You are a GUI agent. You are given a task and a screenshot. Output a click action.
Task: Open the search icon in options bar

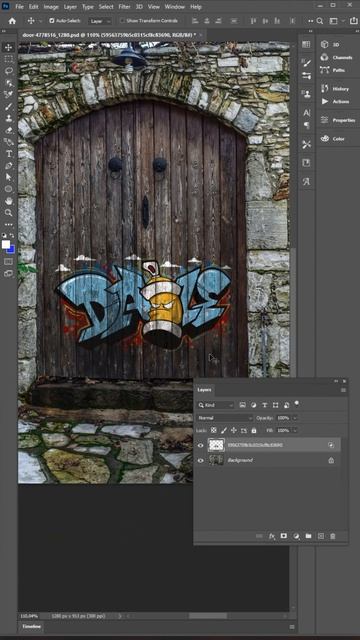tap(320, 21)
